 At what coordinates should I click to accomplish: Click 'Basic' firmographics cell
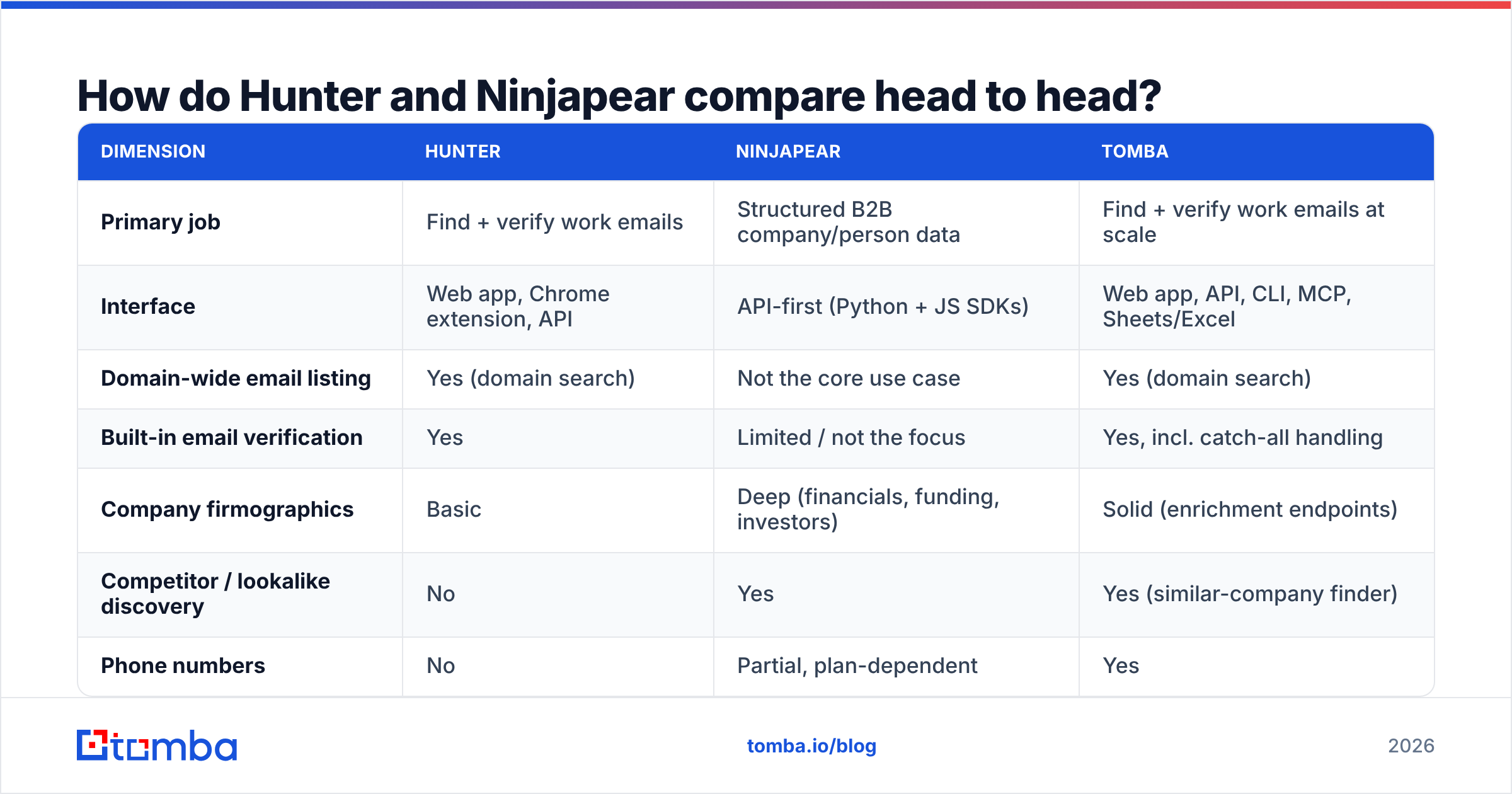click(x=454, y=510)
